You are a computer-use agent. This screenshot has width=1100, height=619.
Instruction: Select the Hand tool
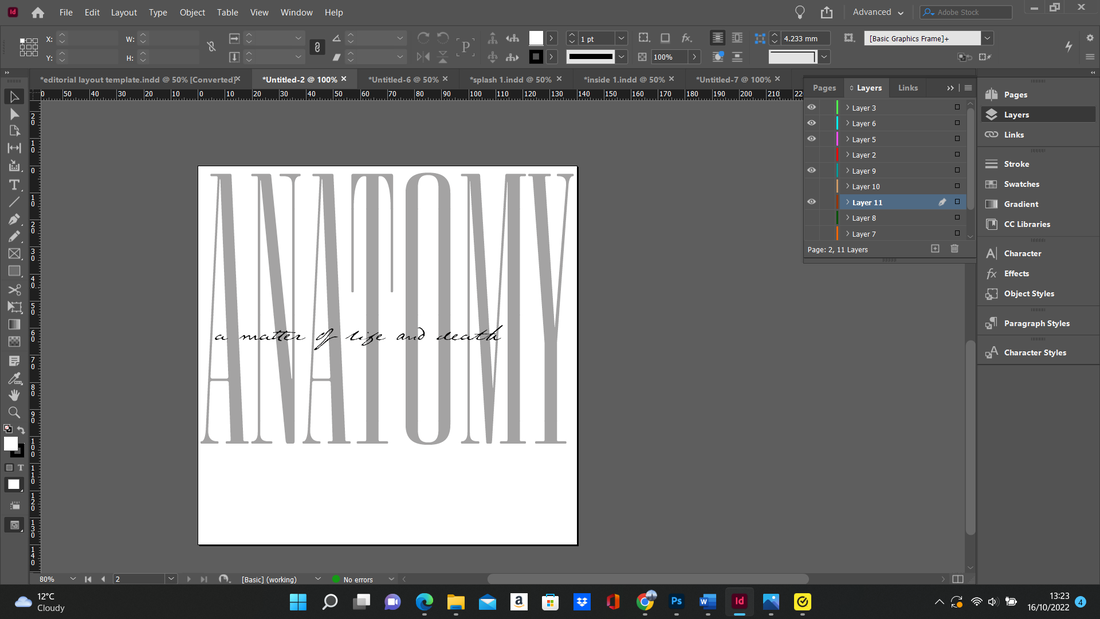[x=14, y=395]
